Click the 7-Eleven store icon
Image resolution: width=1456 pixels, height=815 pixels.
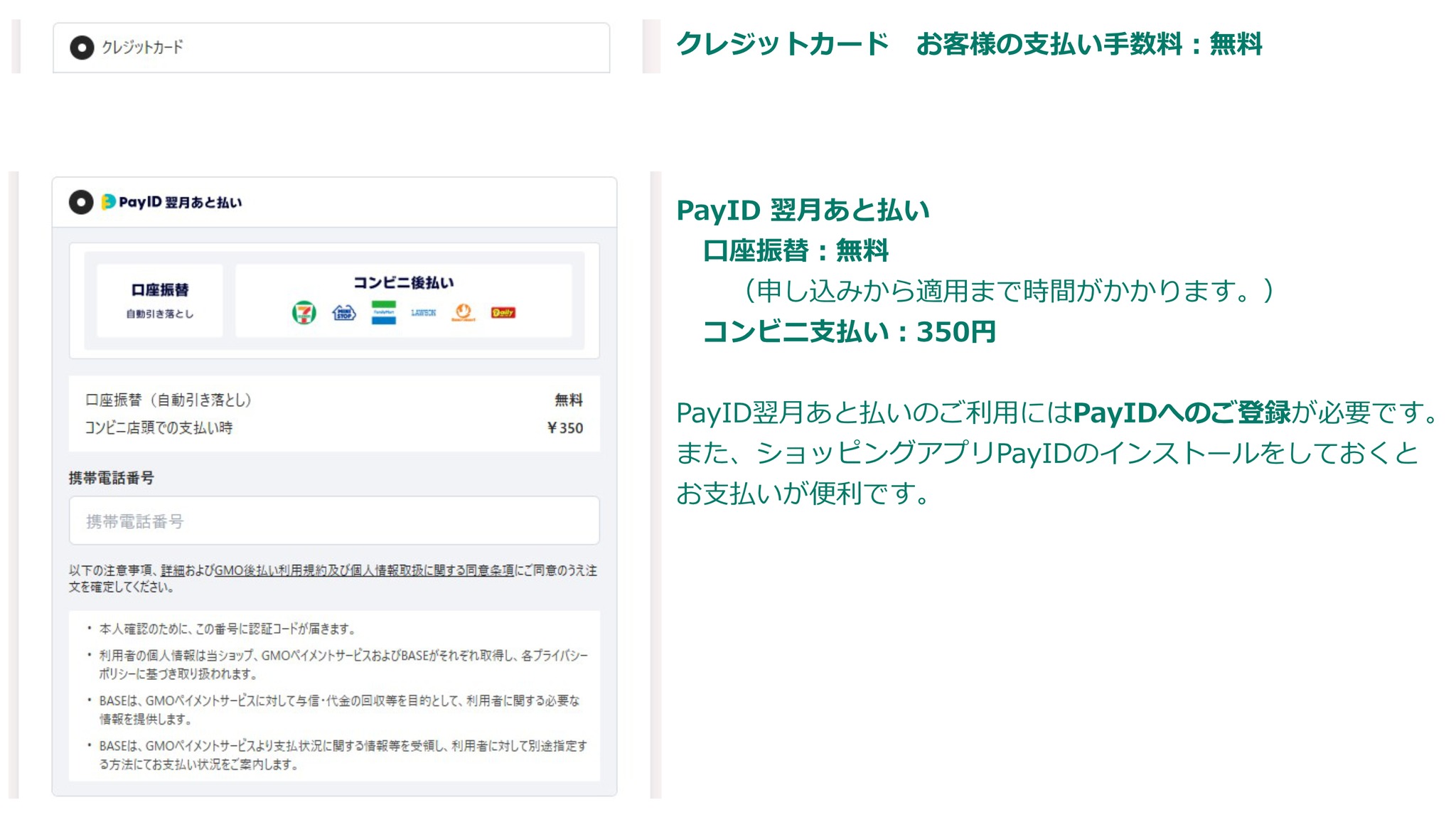[304, 312]
